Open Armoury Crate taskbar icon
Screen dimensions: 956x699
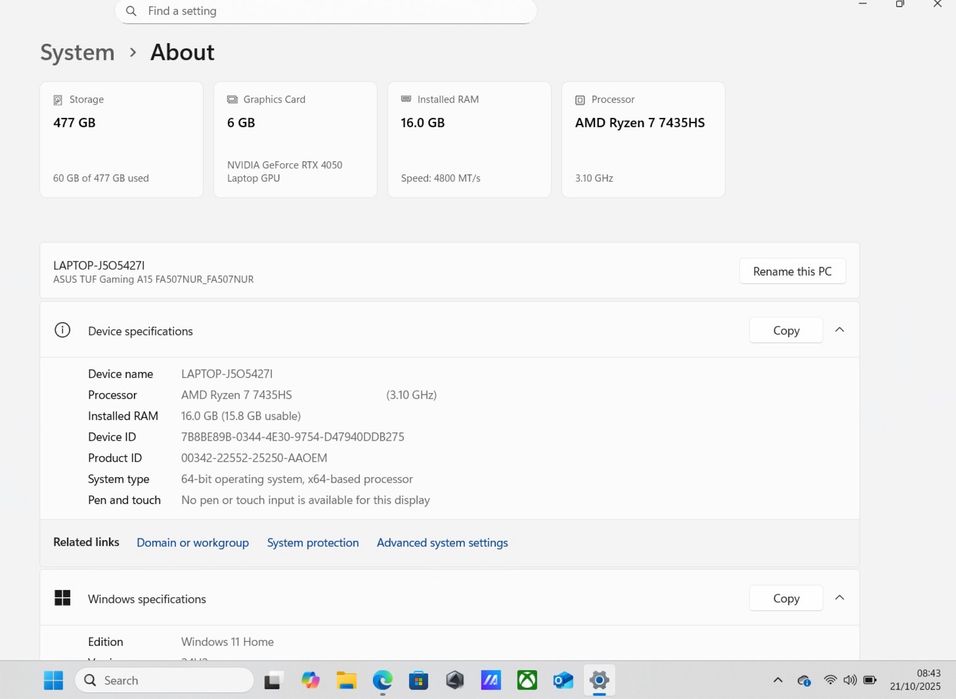pos(455,679)
